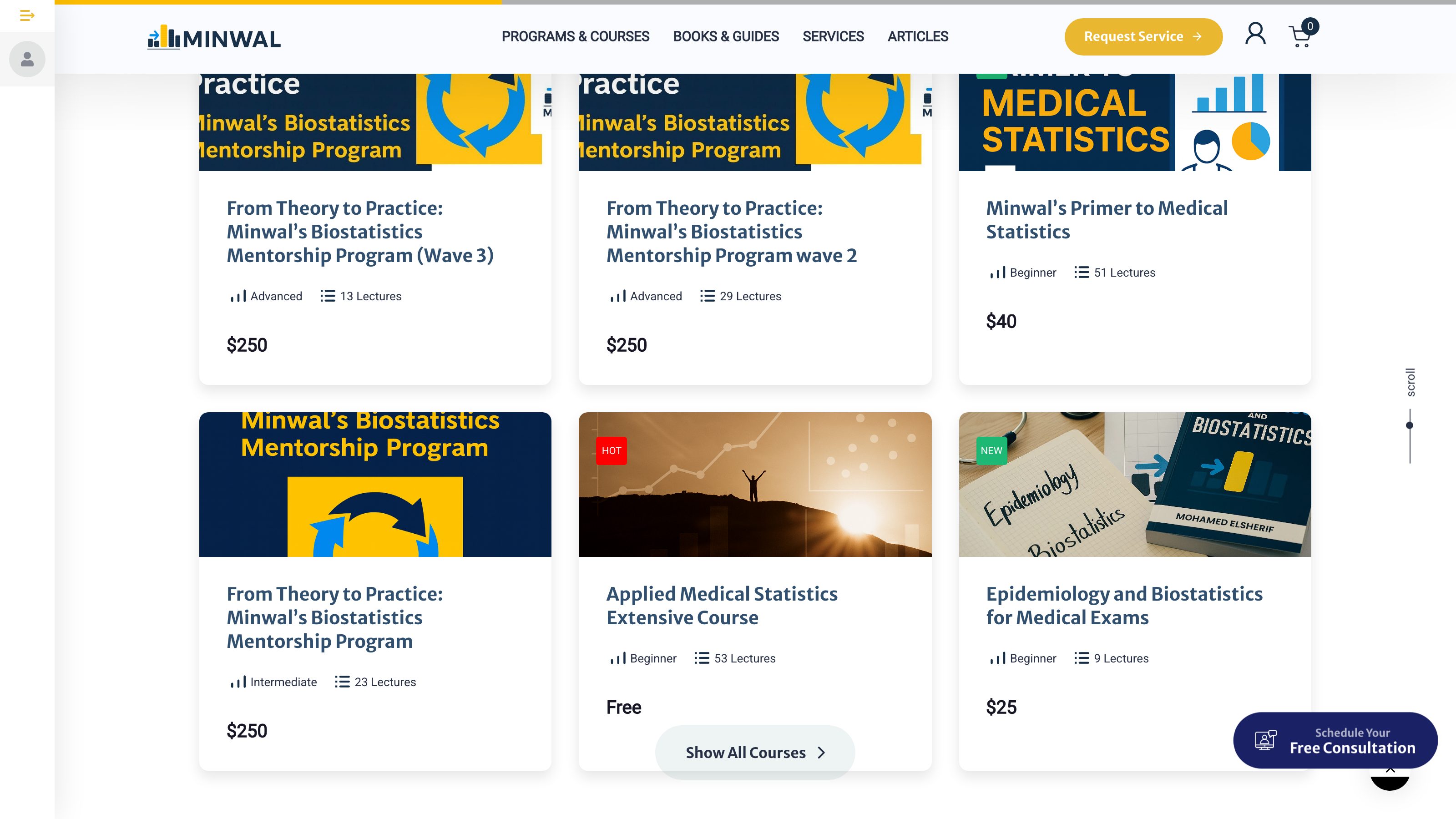This screenshot has height=819, width=1456.
Task: Click the cart count badge showing 0
Action: click(1309, 26)
